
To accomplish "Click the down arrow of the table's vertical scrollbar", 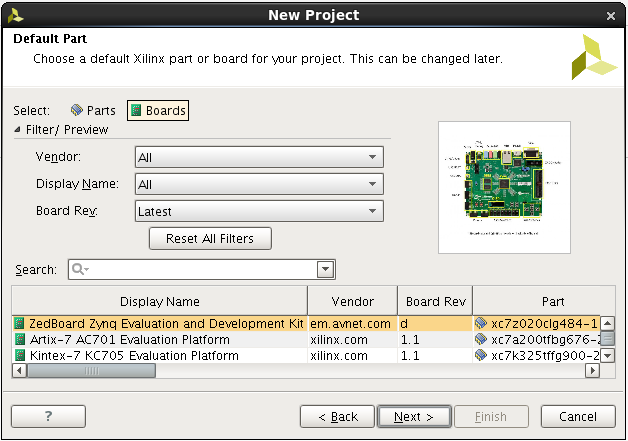I will (x=608, y=355).
